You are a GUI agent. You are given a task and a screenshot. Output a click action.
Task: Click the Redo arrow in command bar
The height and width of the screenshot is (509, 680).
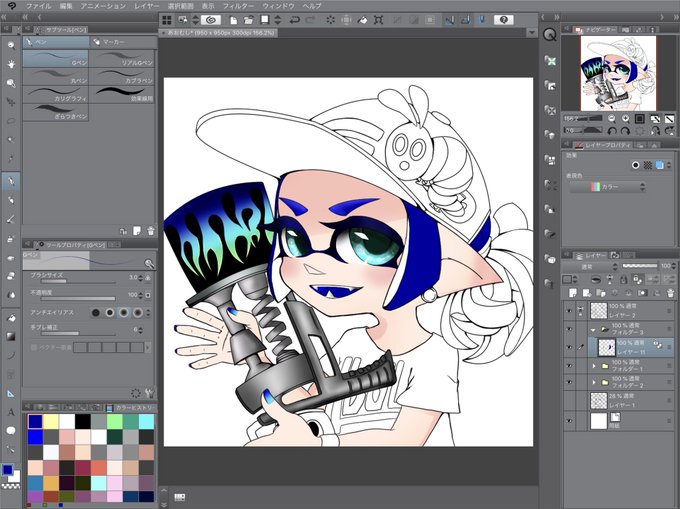(311, 20)
